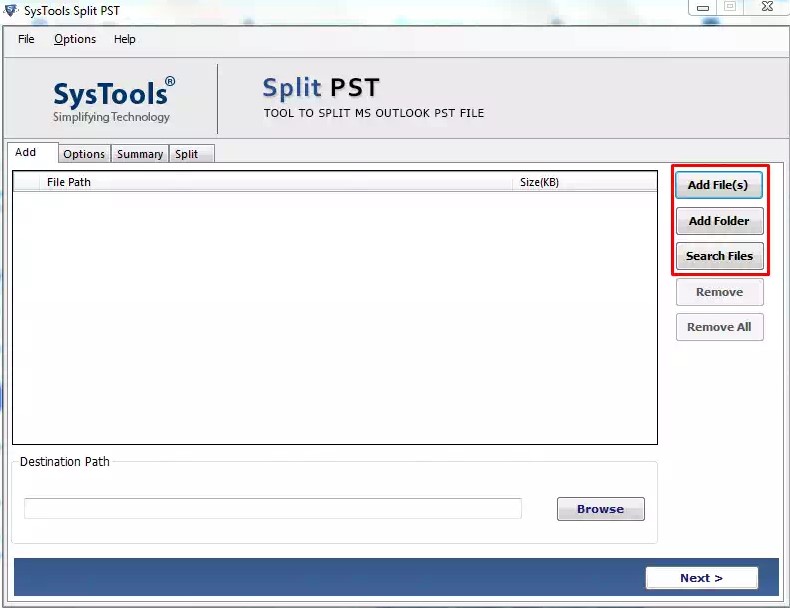Image resolution: width=790 pixels, height=608 pixels.
Task: Browse for a destination path
Action: pyautogui.click(x=601, y=509)
